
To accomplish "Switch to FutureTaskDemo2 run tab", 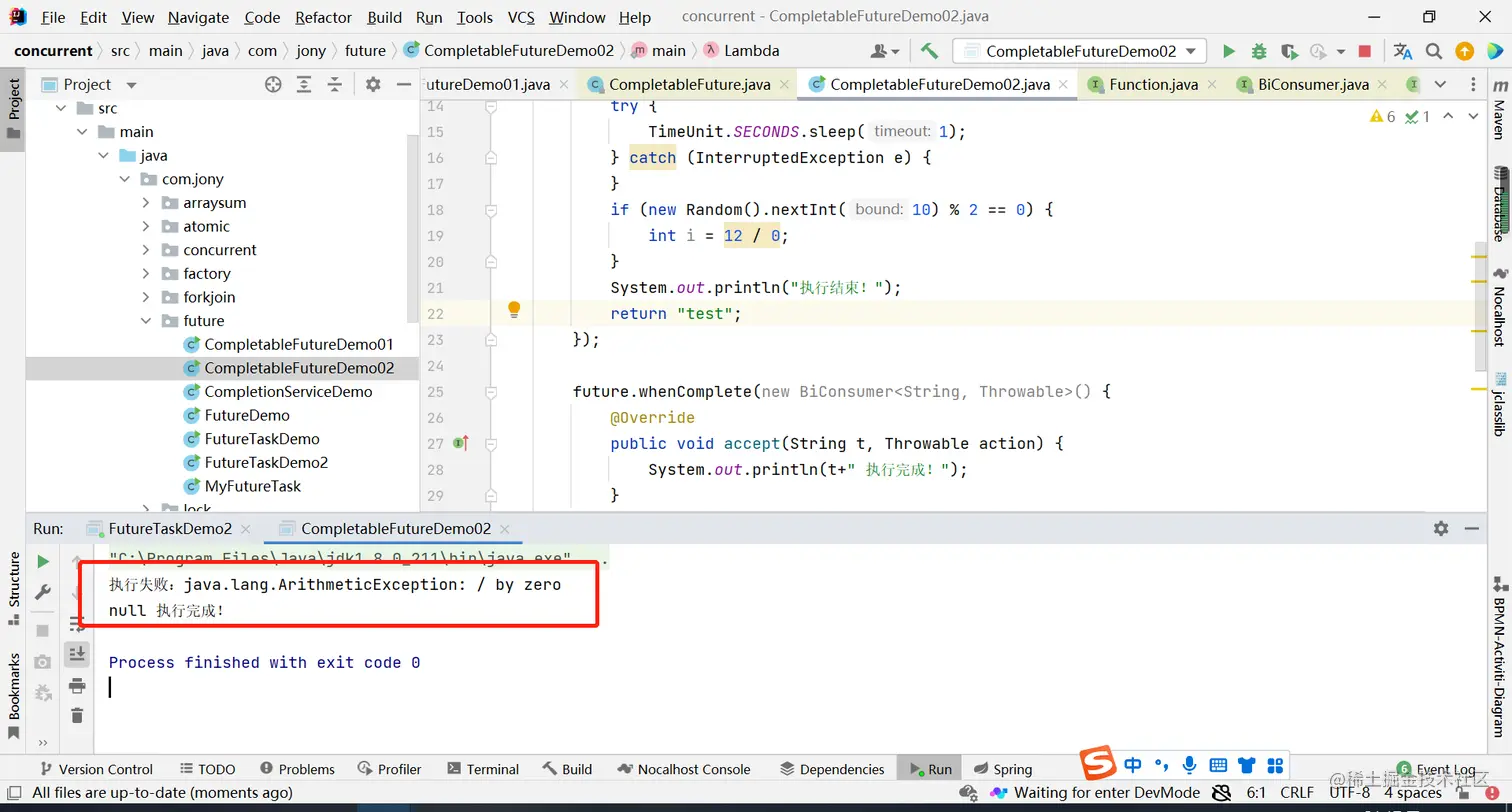I will pyautogui.click(x=170, y=528).
